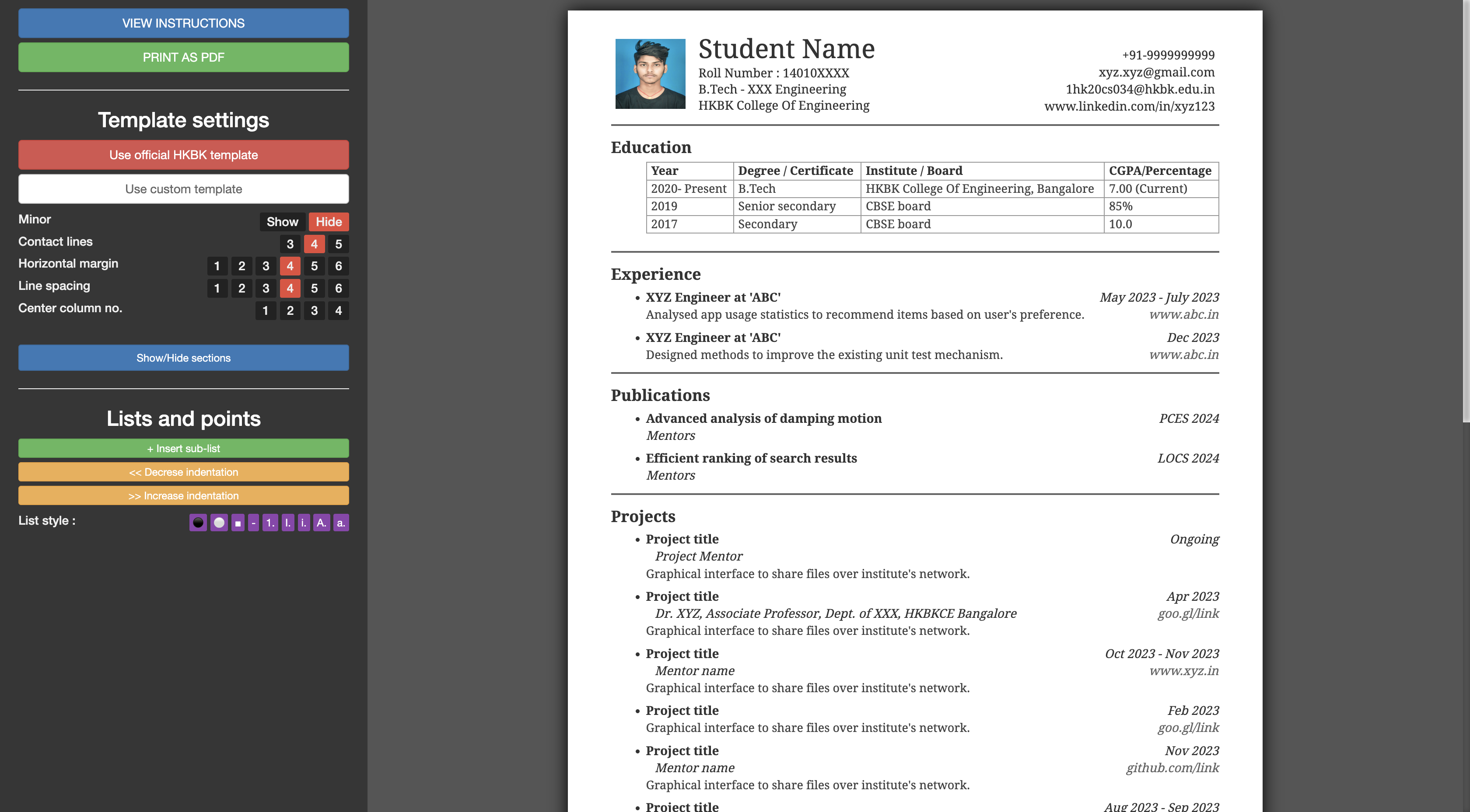
Task: Select square bullet list style
Action: tap(238, 523)
